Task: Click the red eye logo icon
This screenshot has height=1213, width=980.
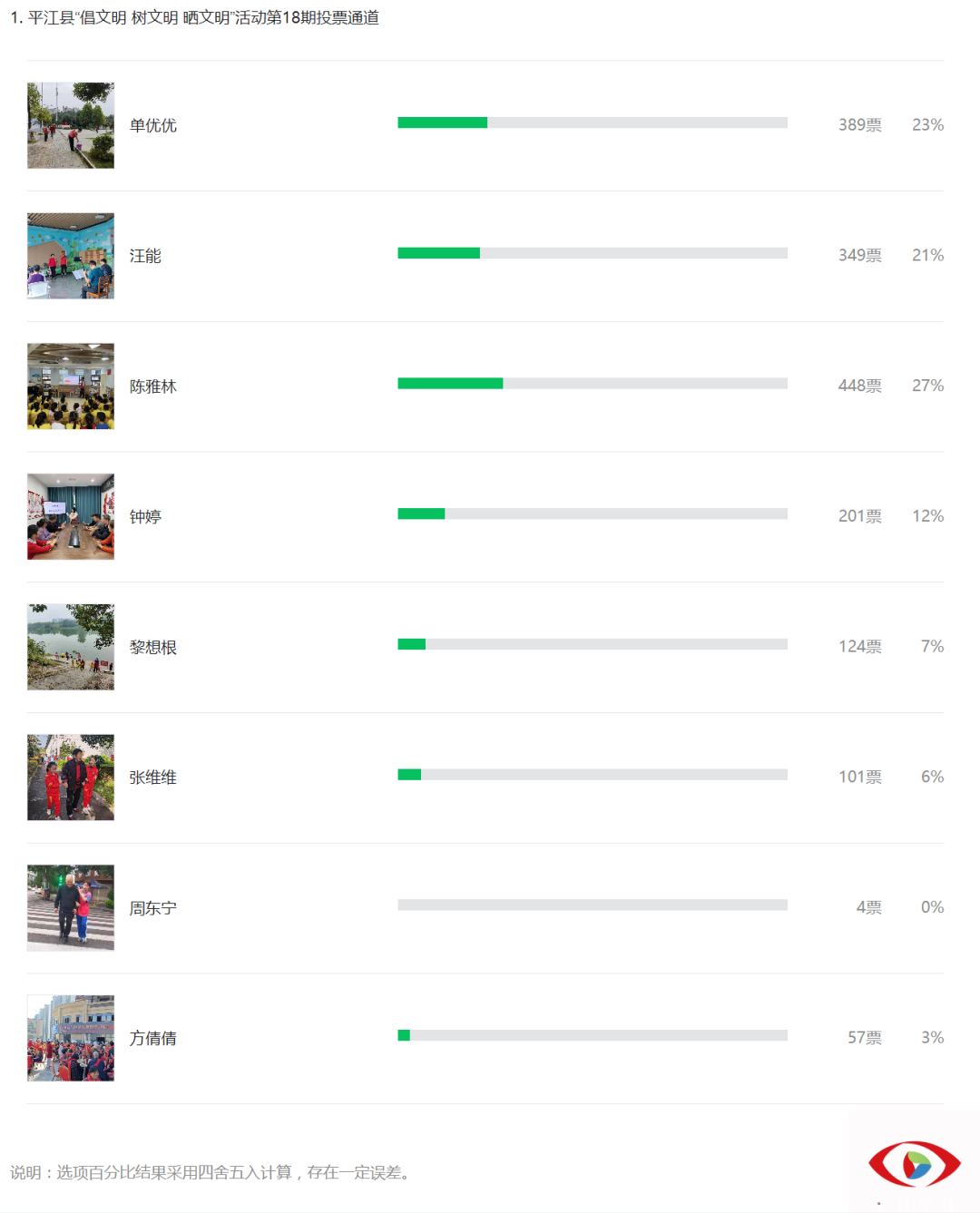Action: pyautogui.click(x=914, y=1163)
